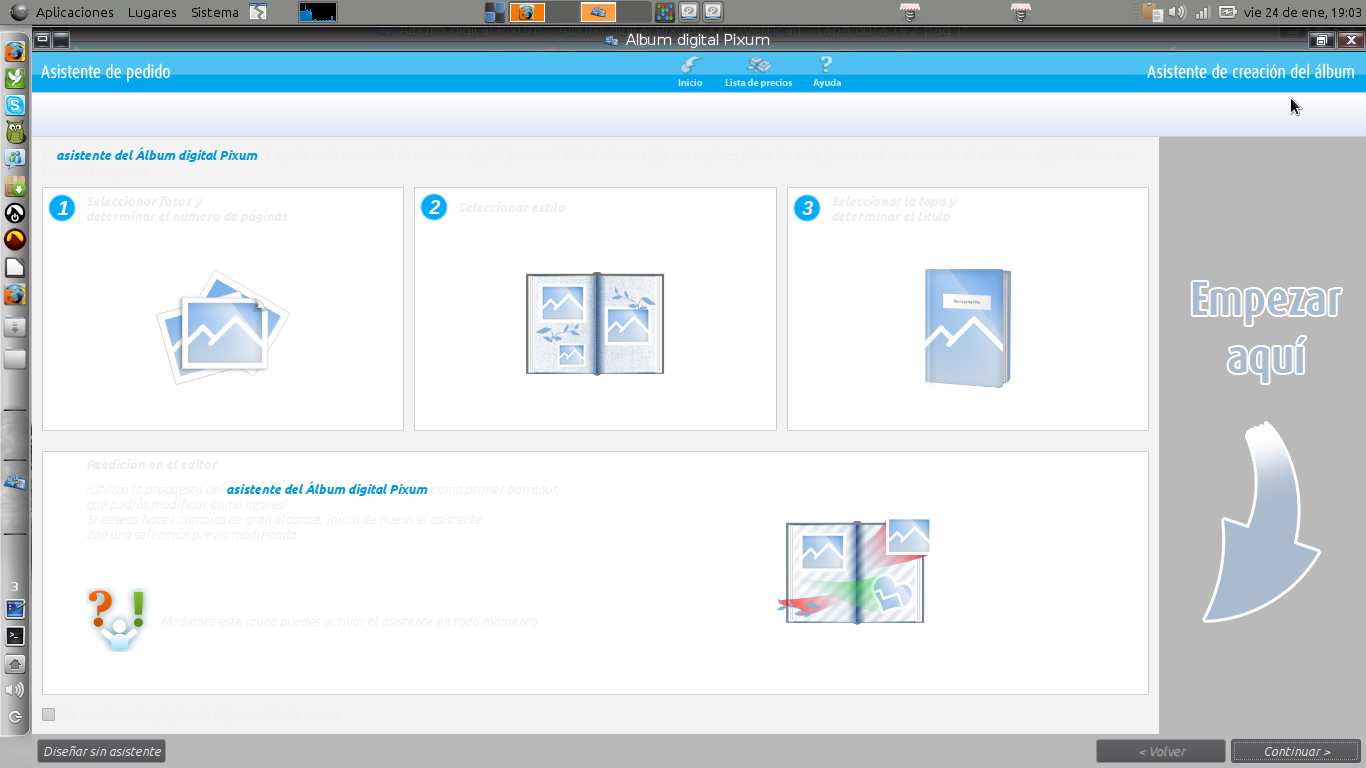
Task: Switch to the Pixum window in top panel
Action: pyautogui.click(x=598, y=12)
